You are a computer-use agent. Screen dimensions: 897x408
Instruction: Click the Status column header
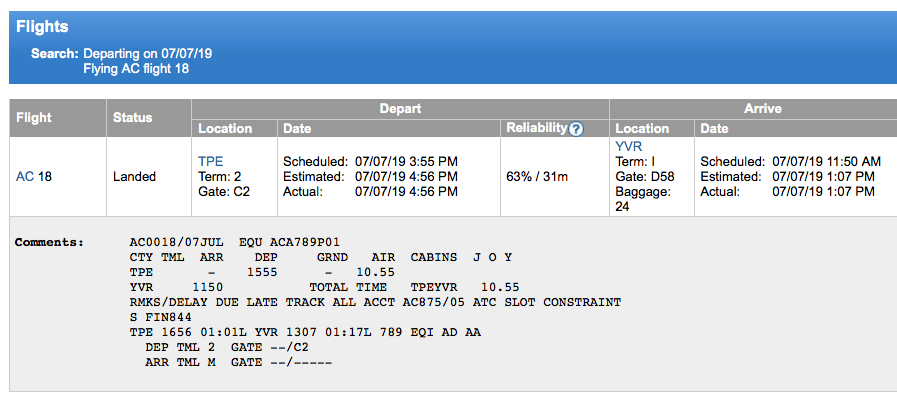(133, 118)
